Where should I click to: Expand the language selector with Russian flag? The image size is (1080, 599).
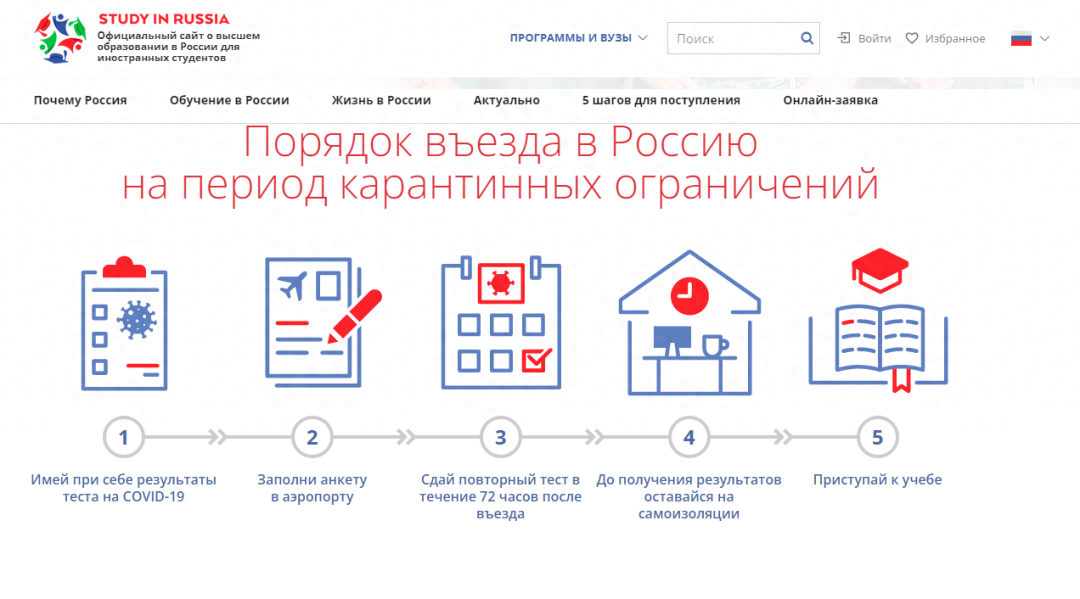click(1030, 39)
